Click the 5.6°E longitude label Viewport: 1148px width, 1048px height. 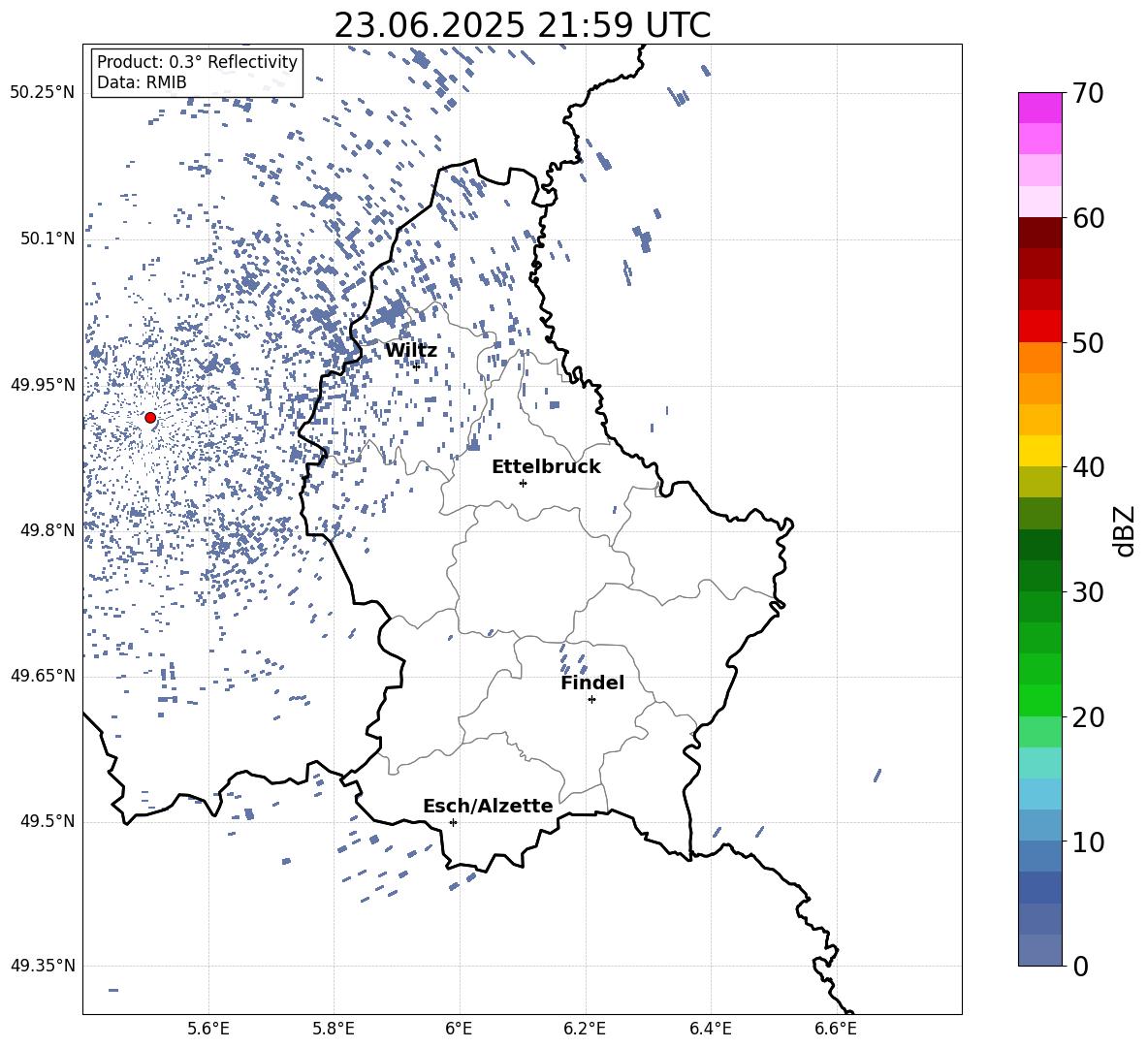[208, 1029]
